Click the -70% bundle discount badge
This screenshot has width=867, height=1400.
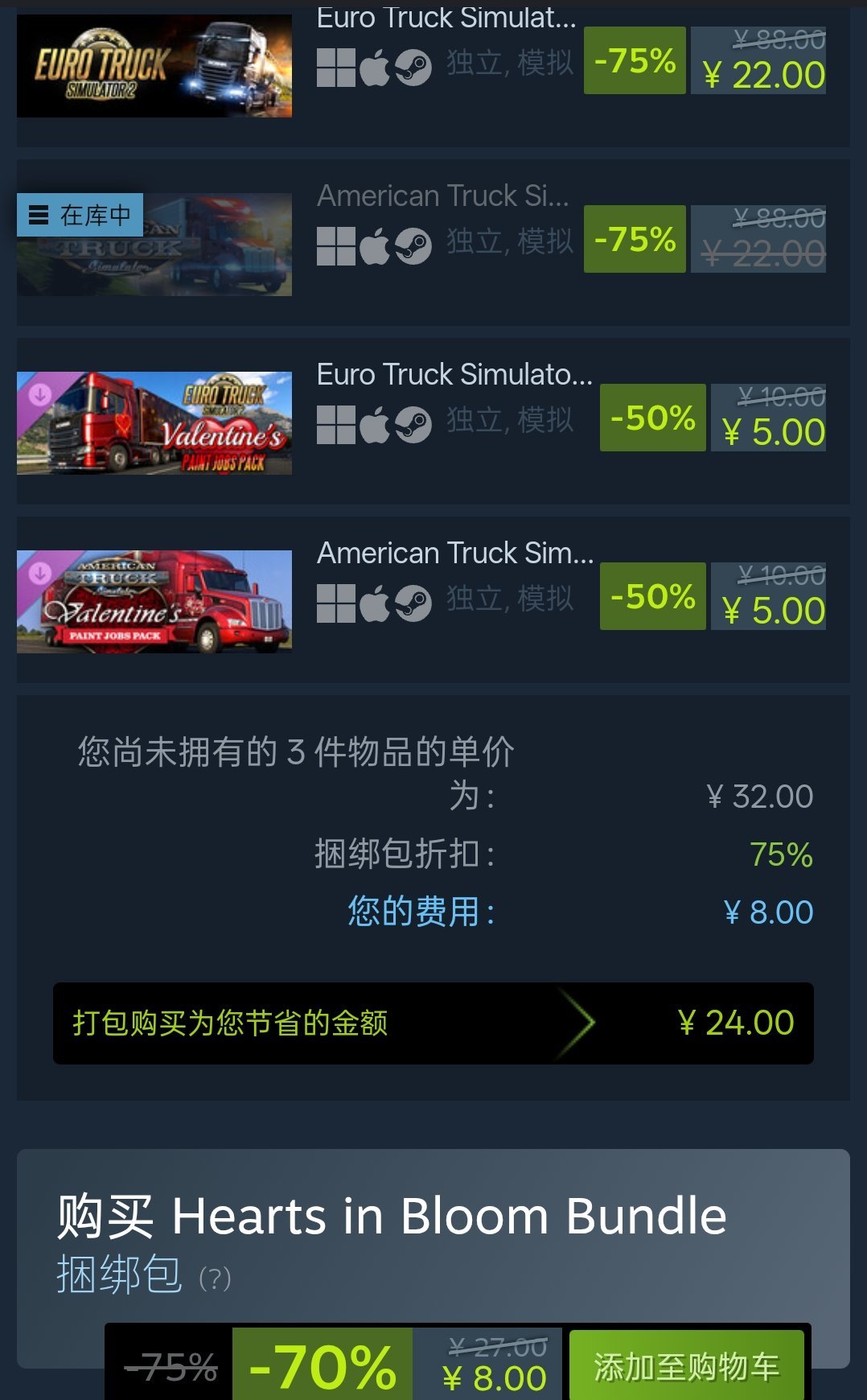coord(323,1365)
